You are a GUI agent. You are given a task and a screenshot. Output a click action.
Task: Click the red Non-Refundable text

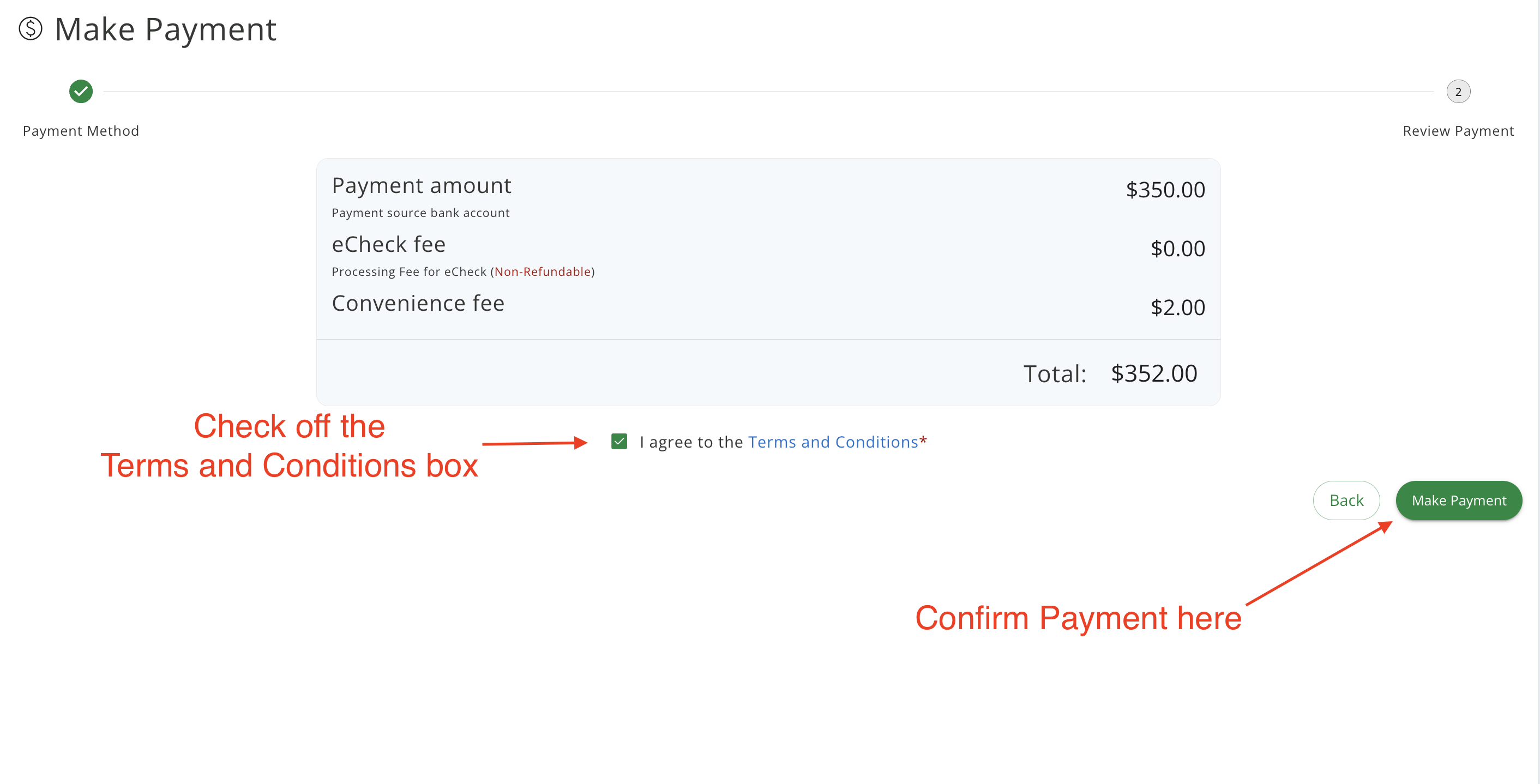tap(542, 272)
